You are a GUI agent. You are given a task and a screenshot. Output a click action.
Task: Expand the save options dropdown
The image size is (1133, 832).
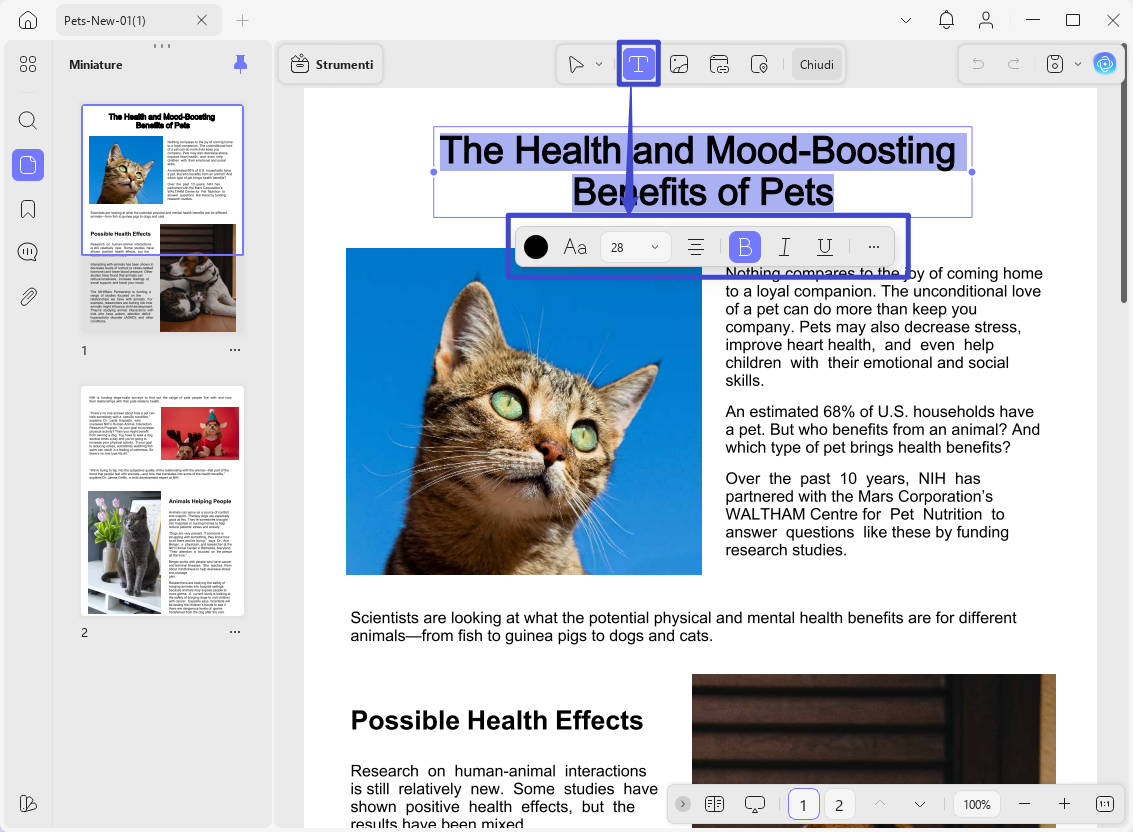pos(1077,64)
